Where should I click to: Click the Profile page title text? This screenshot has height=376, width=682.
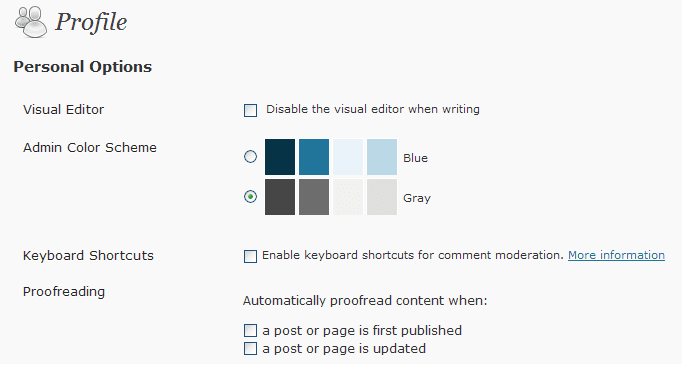click(91, 23)
